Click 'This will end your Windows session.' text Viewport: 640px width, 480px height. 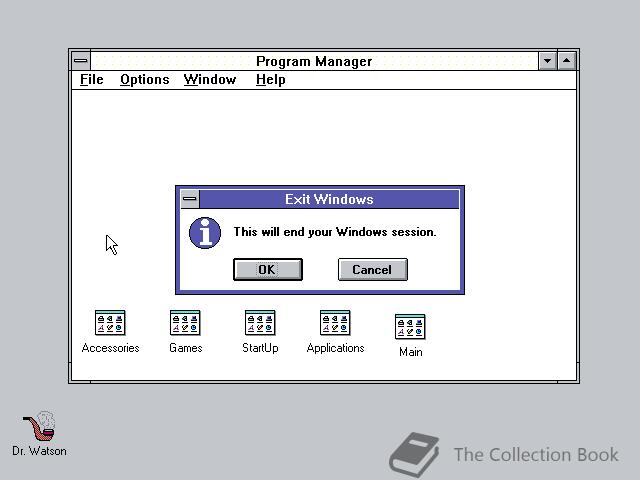pos(335,232)
